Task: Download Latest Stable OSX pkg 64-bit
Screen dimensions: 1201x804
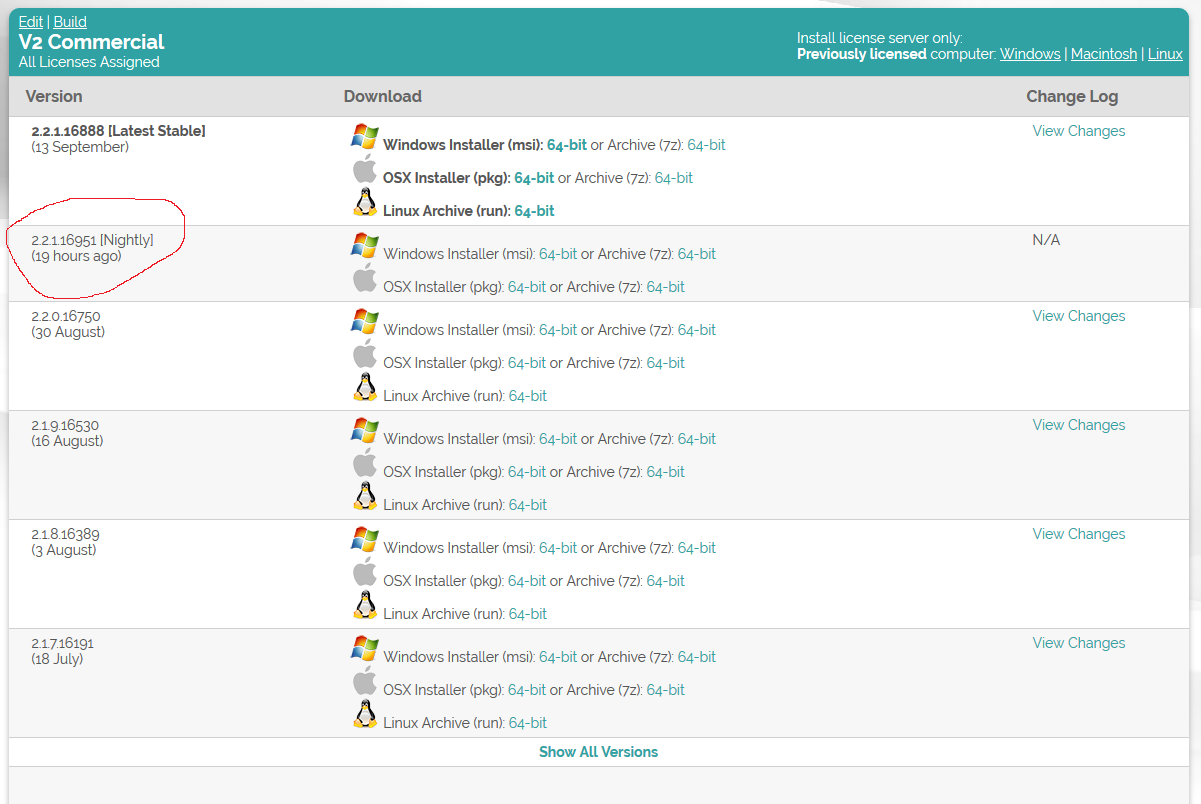Action: click(x=534, y=178)
